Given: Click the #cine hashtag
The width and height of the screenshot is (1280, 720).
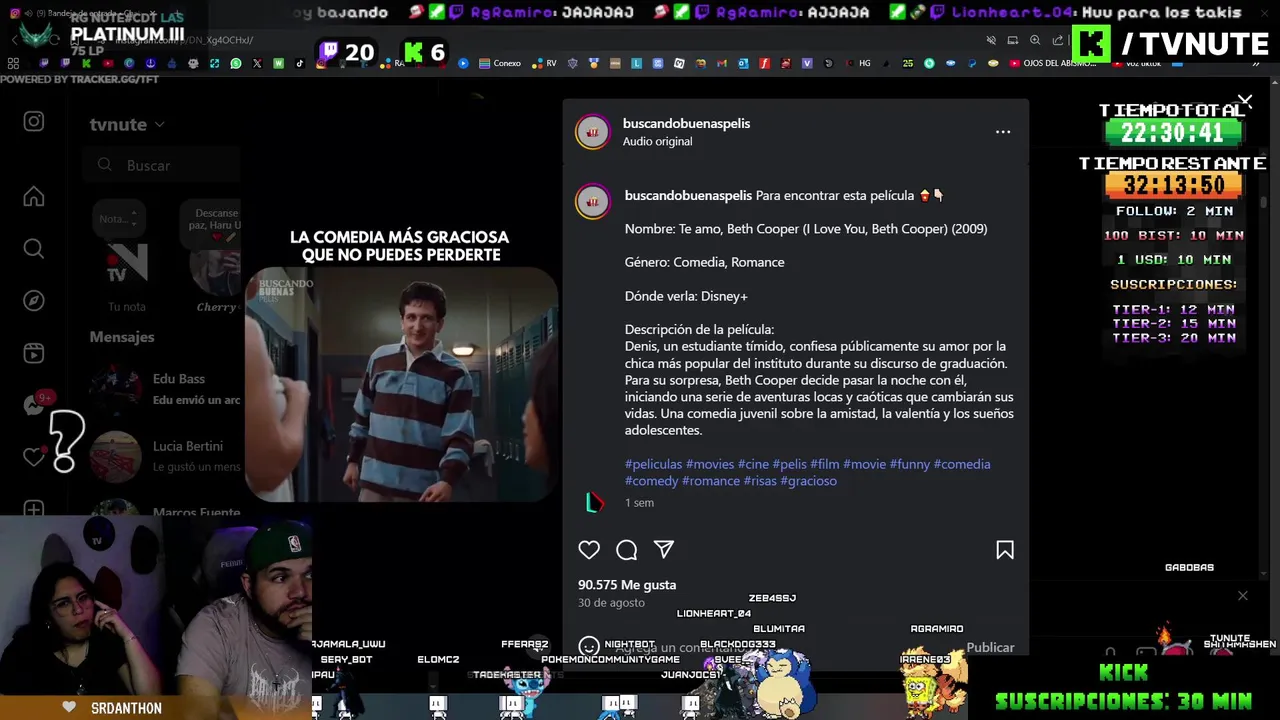Looking at the screenshot, I should 753,464.
